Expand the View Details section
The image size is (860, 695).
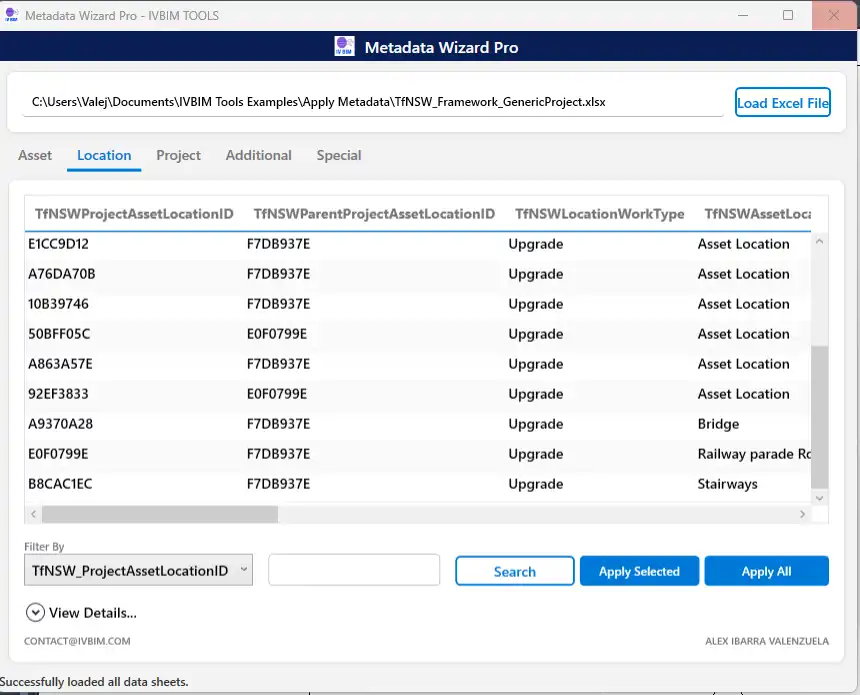(x=80, y=612)
